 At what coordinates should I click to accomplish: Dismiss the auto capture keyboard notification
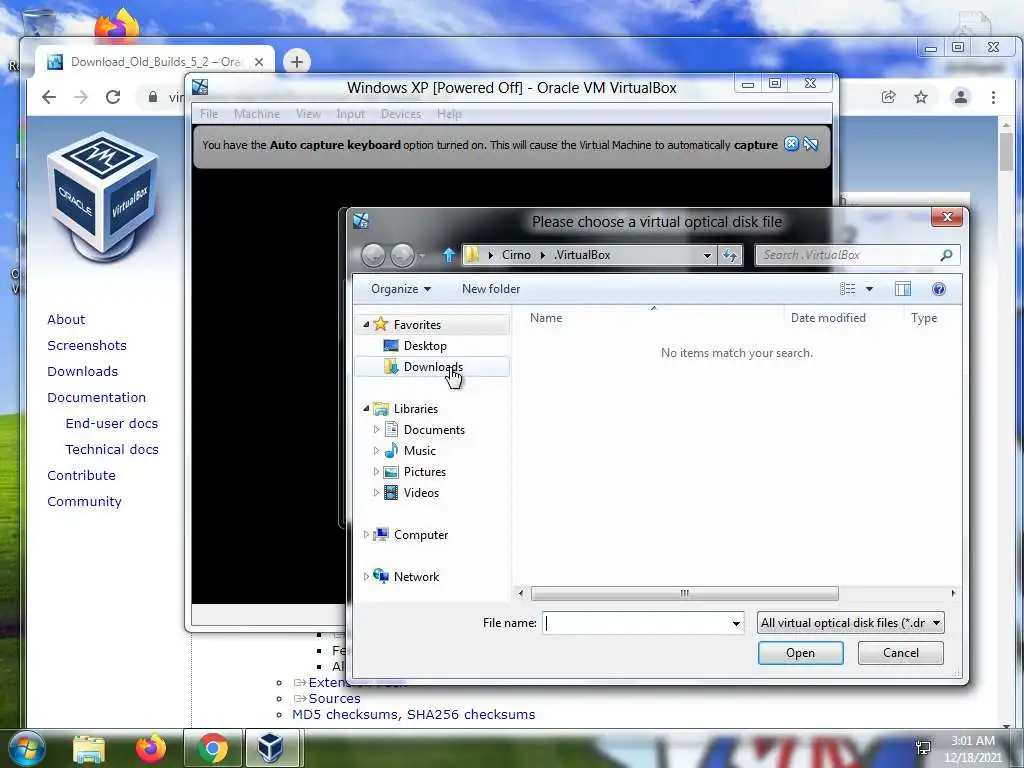click(x=791, y=144)
